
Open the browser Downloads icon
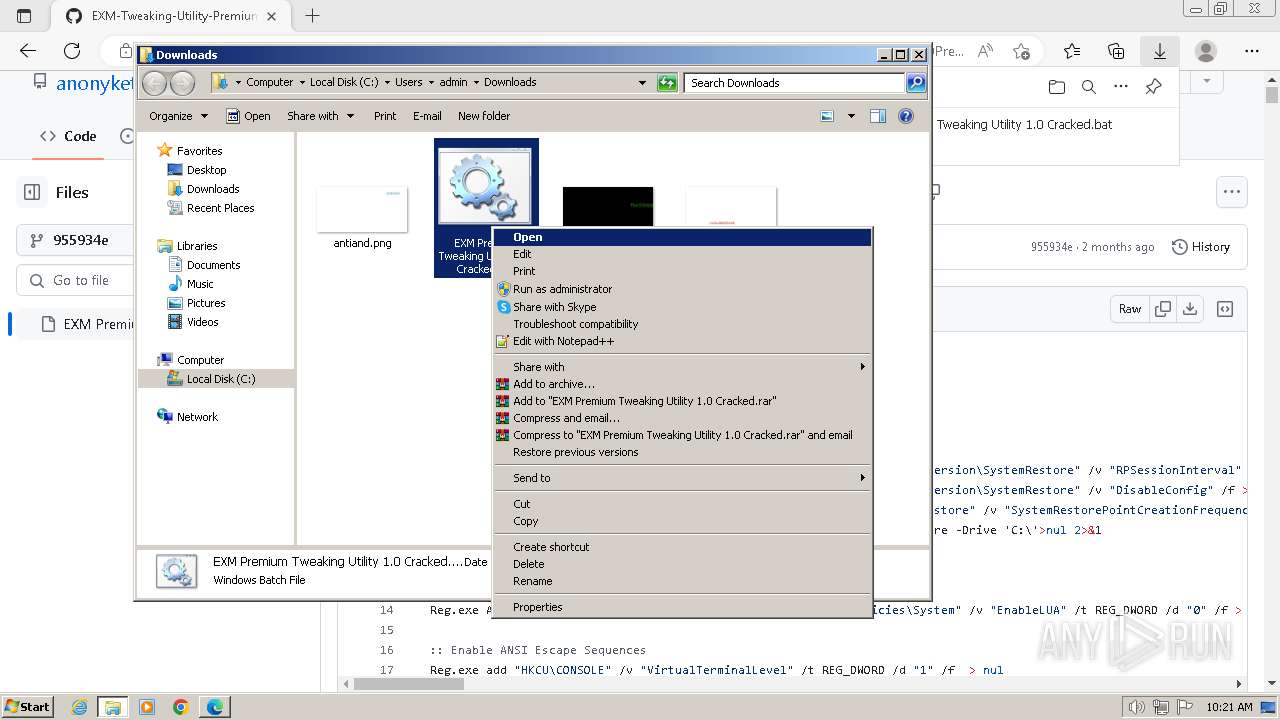point(1160,51)
